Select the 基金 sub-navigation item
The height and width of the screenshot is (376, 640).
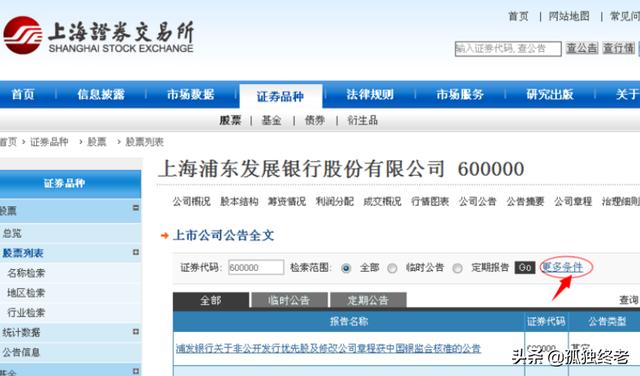coord(271,120)
